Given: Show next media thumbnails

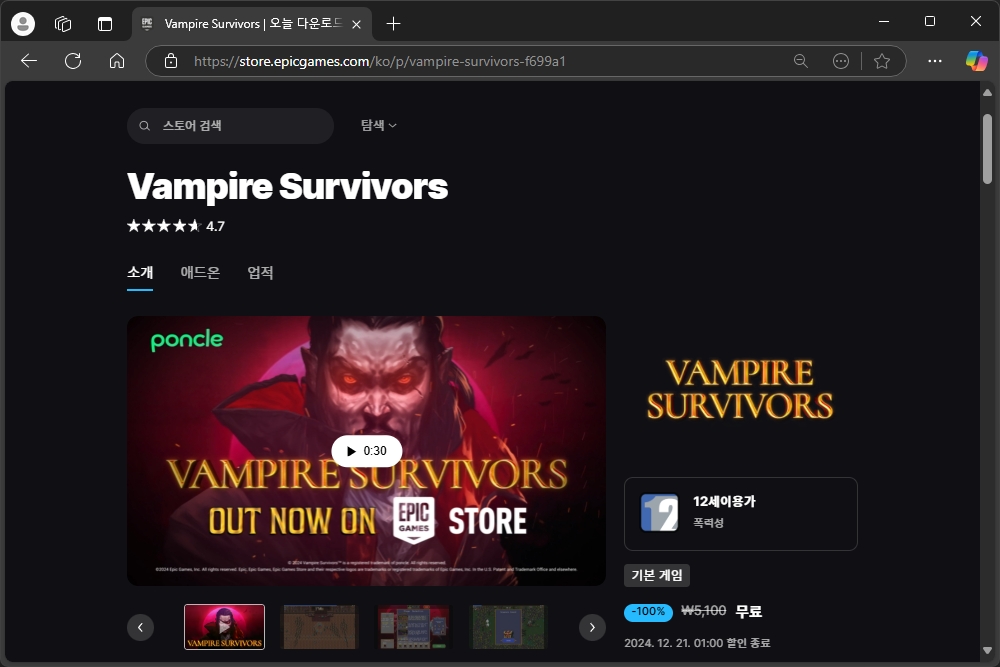Looking at the screenshot, I should click(x=592, y=627).
